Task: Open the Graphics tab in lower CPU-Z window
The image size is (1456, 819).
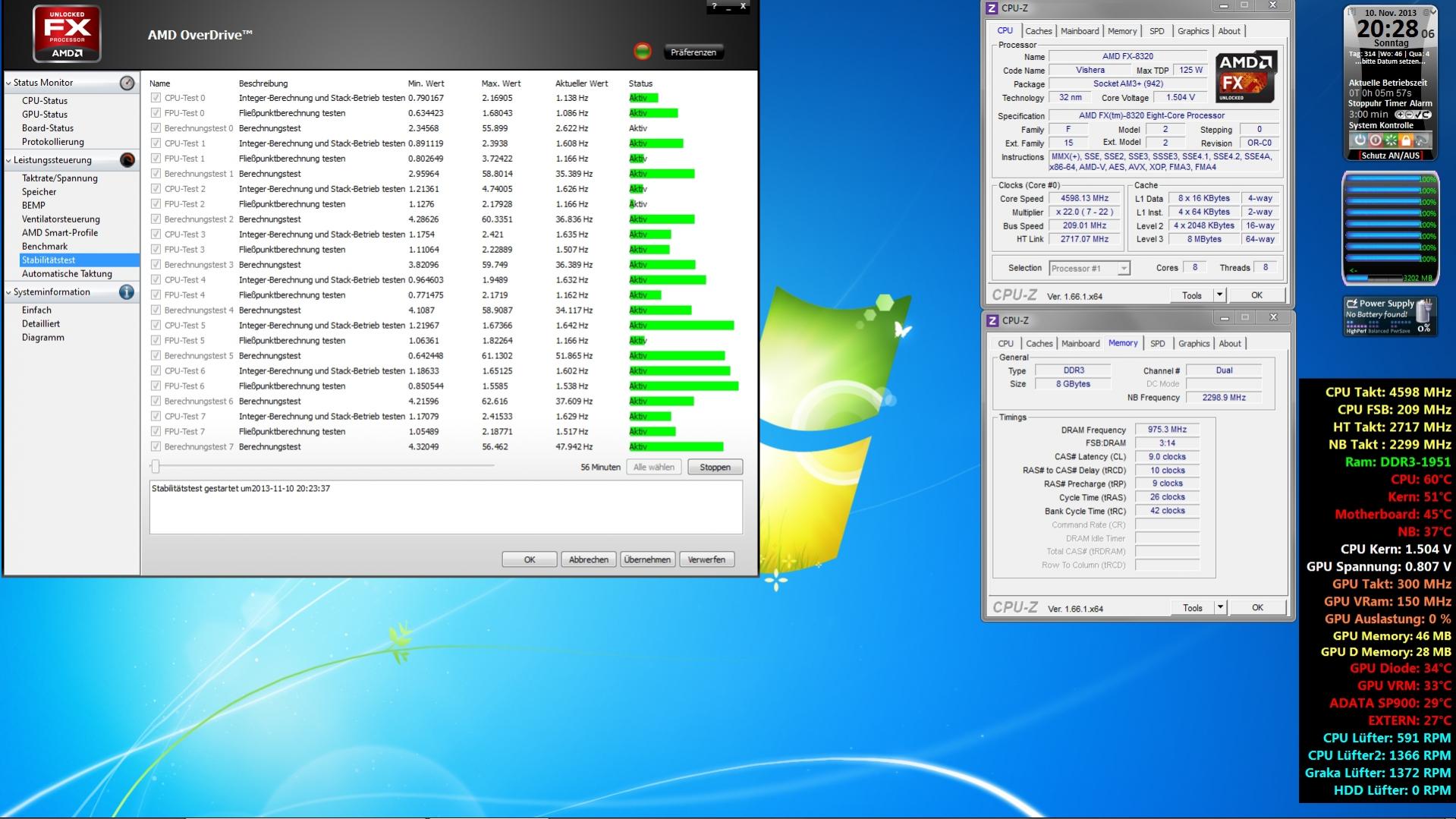Action: [x=1193, y=344]
